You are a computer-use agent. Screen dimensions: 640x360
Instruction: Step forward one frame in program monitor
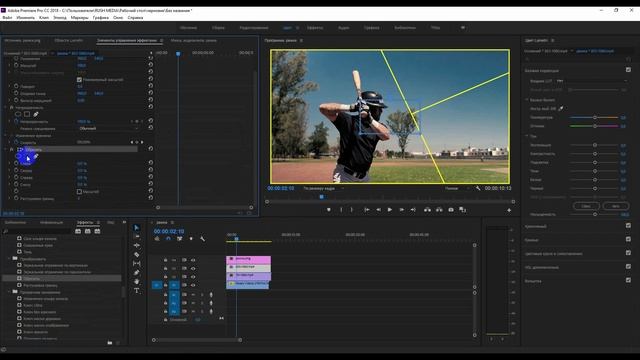[x=402, y=209]
